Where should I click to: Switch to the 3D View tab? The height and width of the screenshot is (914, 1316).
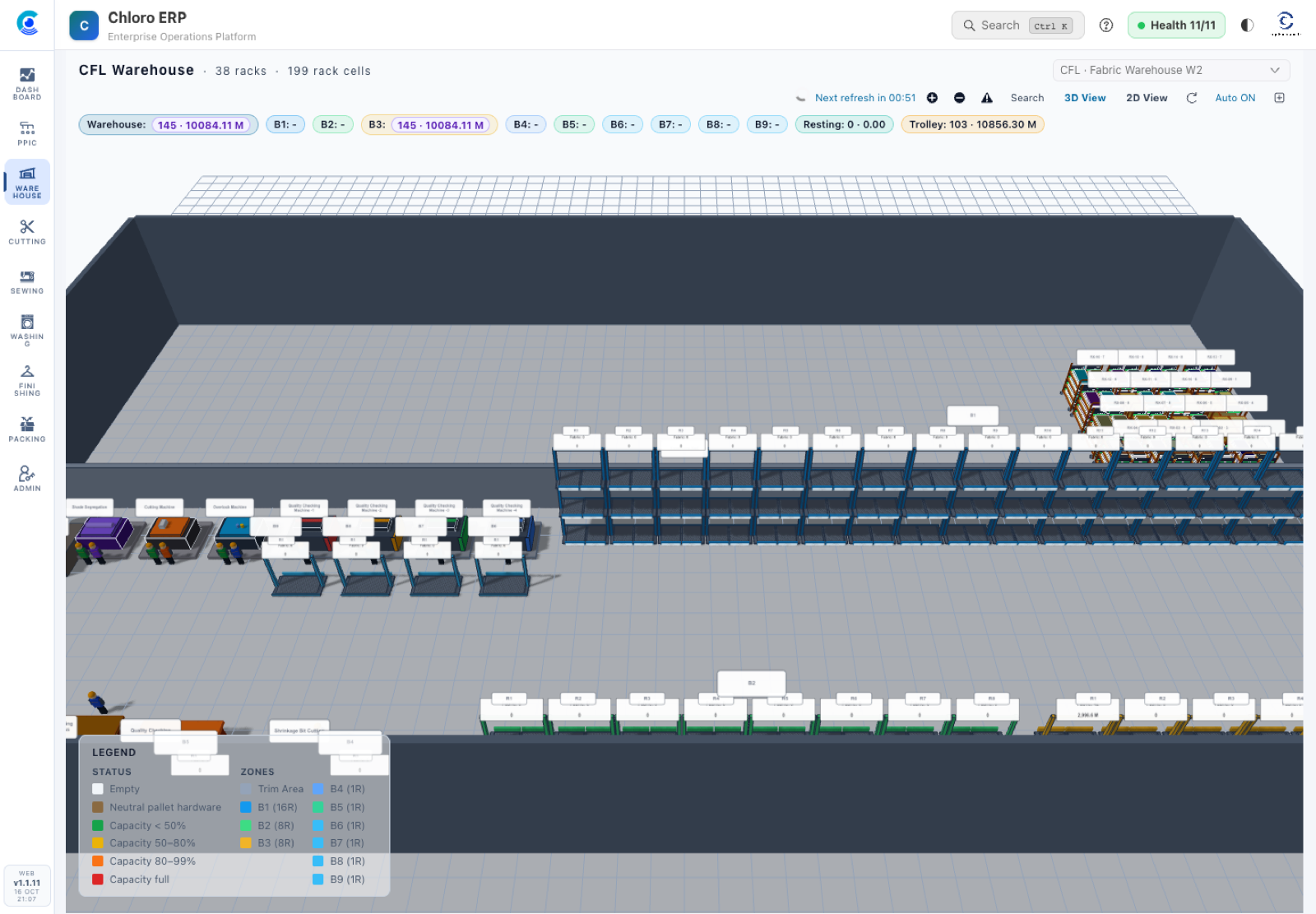coord(1085,98)
